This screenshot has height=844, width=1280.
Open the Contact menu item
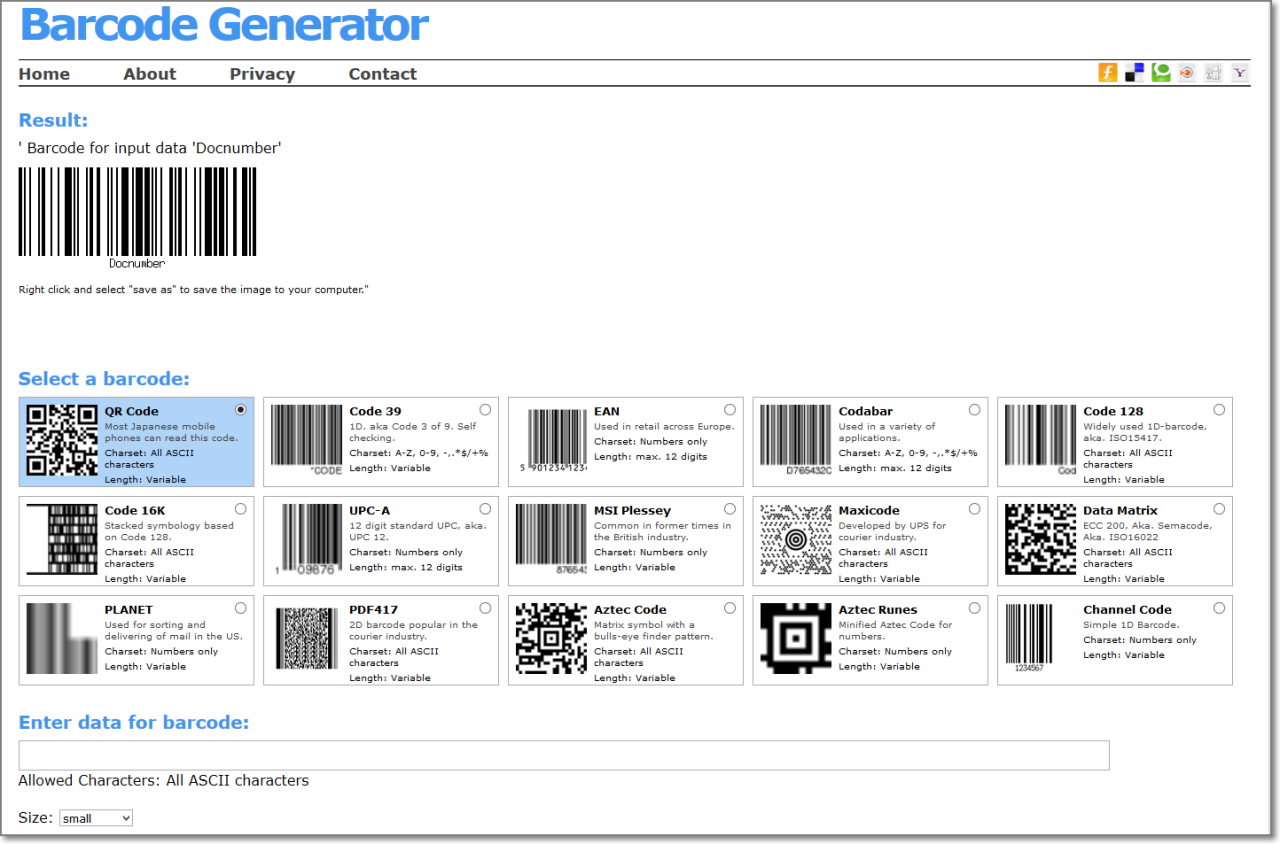click(x=383, y=74)
